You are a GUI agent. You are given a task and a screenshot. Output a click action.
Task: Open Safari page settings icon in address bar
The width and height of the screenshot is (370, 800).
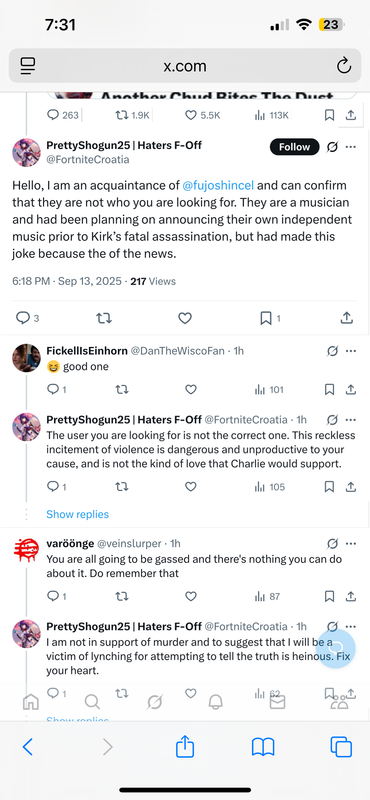[x=28, y=66]
